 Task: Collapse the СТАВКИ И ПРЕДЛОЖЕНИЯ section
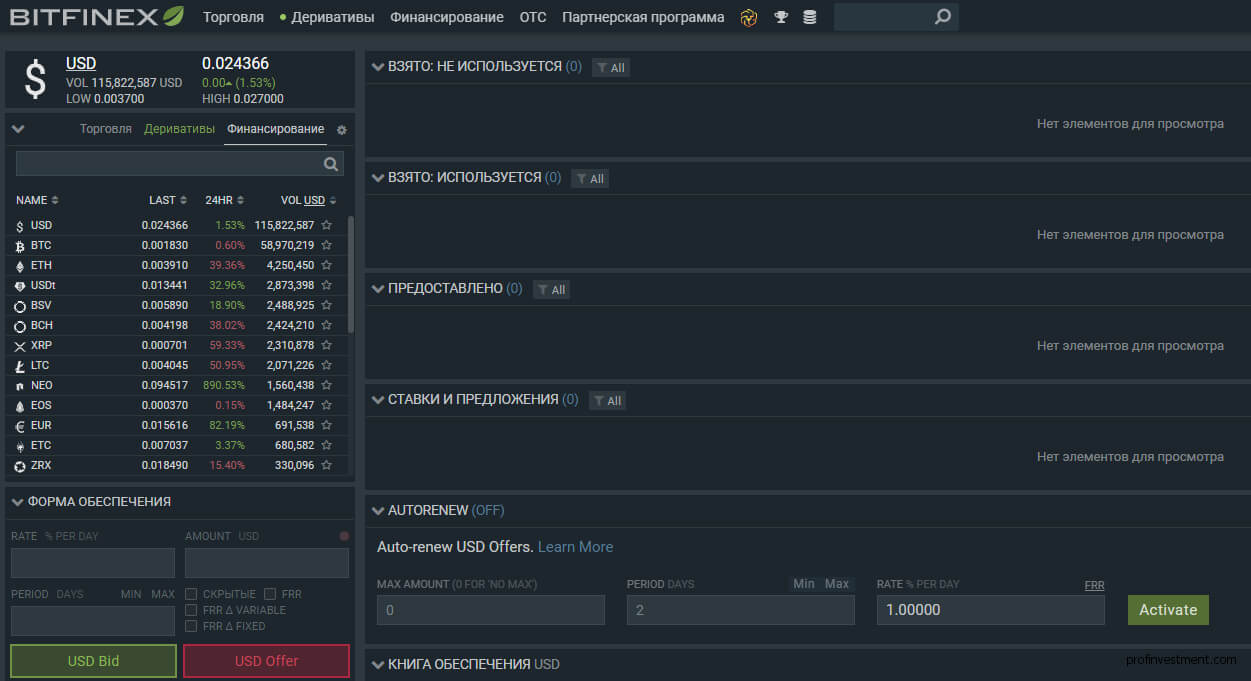378,400
